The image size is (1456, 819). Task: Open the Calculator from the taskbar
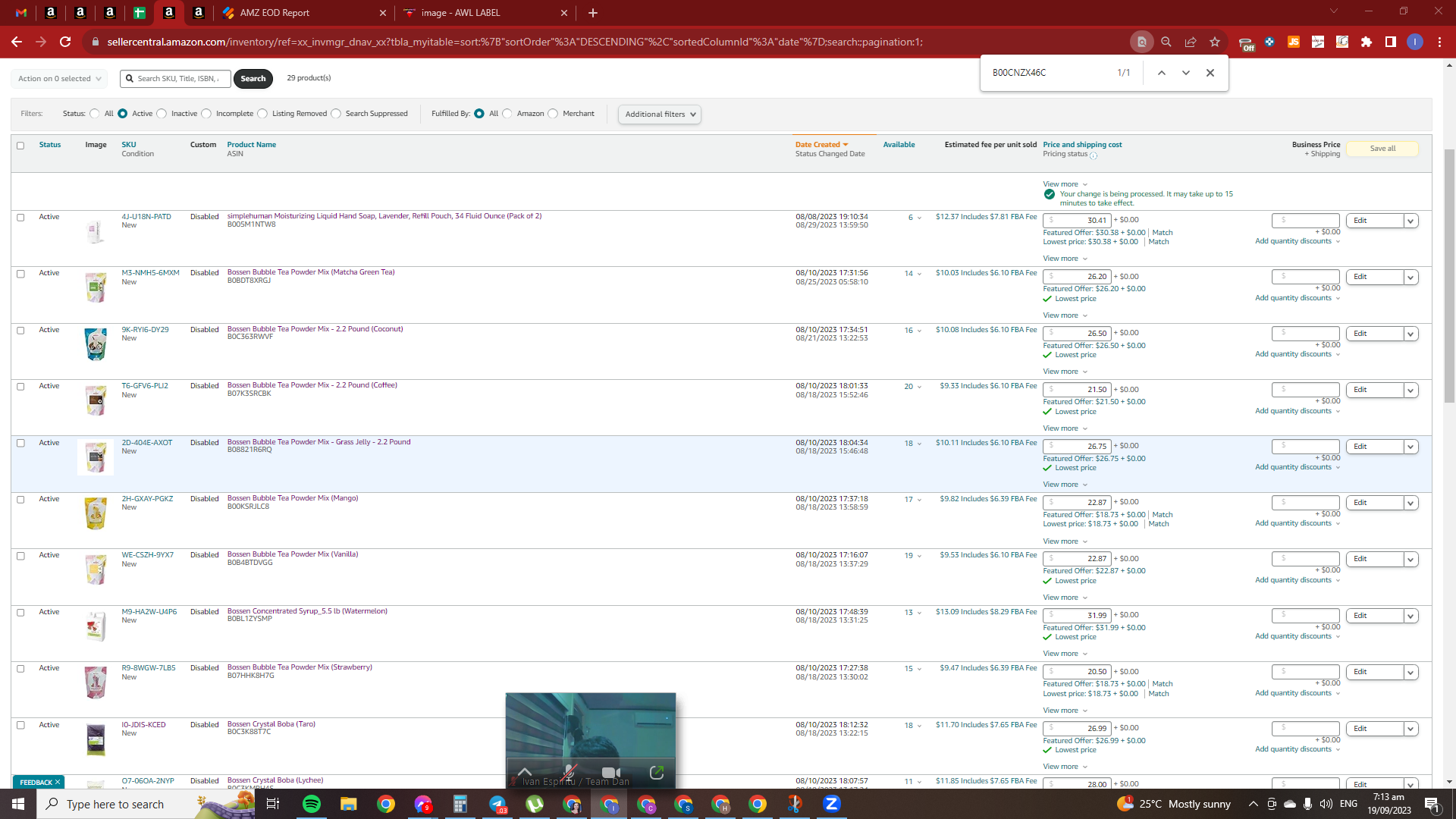[460, 804]
